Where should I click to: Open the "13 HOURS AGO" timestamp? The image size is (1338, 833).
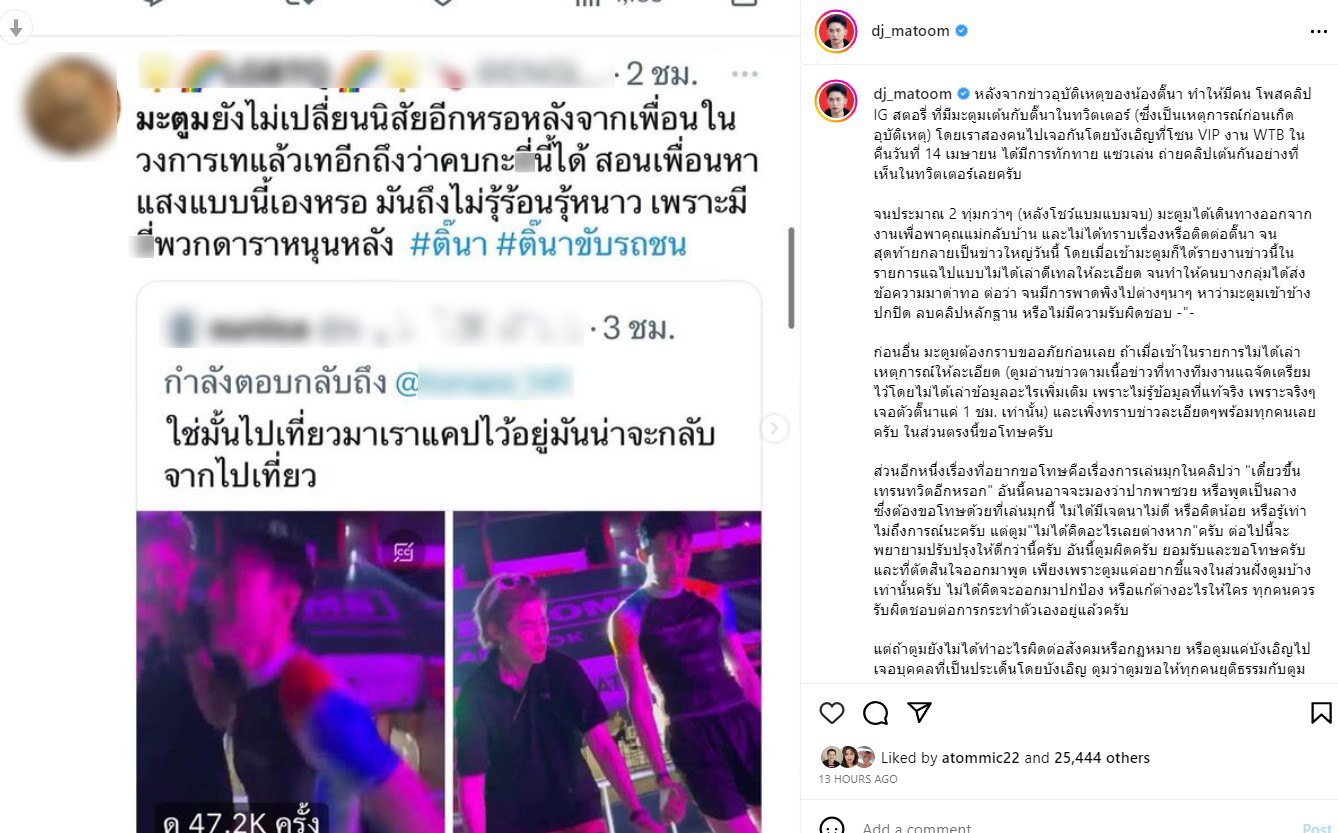[x=858, y=779]
